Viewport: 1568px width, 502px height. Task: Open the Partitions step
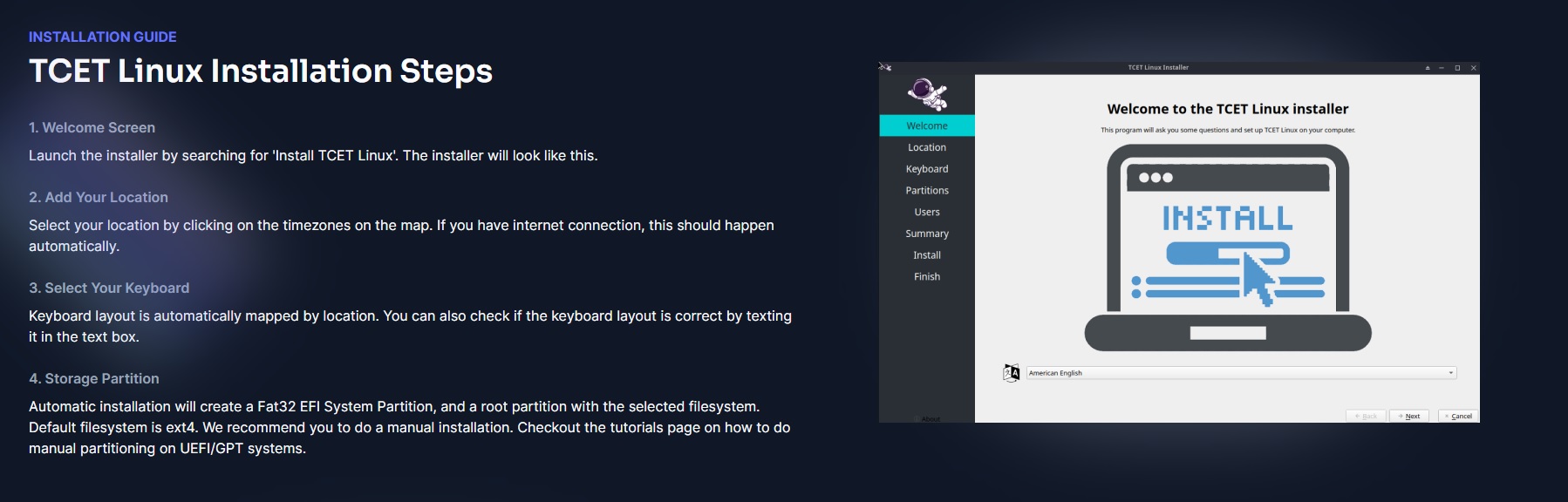926,191
